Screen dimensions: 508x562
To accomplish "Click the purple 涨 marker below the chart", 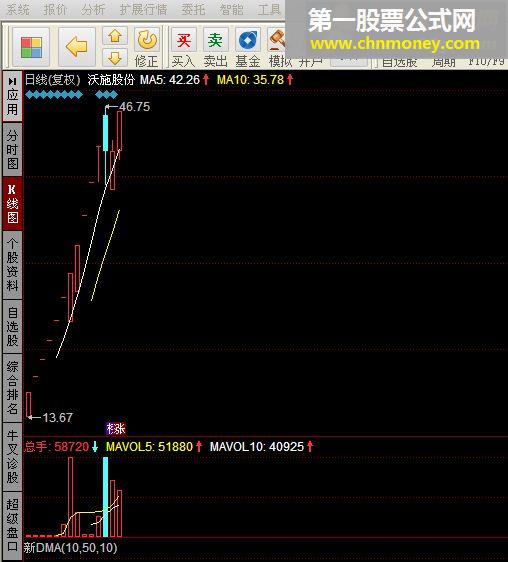I will pos(116,429).
